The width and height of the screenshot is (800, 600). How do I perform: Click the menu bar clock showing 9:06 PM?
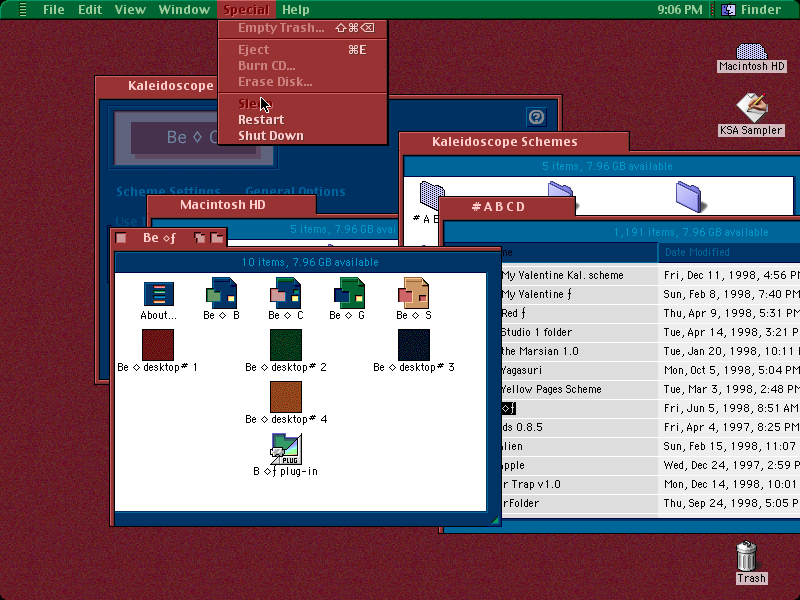pos(680,9)
